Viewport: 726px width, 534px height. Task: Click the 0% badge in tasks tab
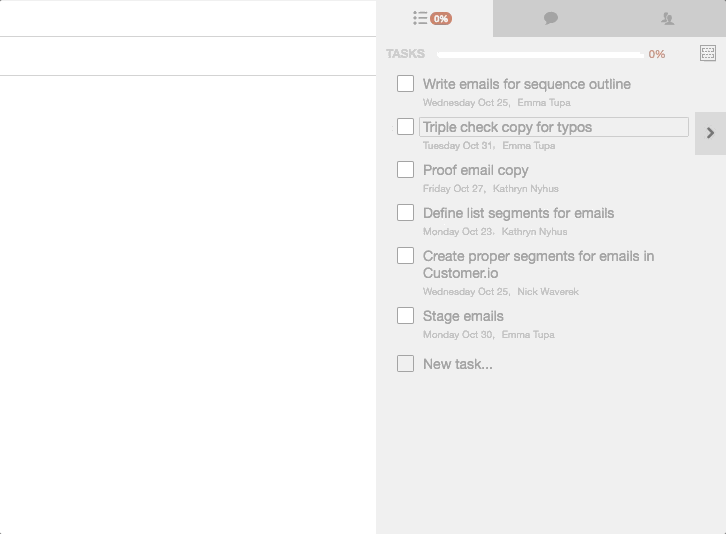coord(441,19)
